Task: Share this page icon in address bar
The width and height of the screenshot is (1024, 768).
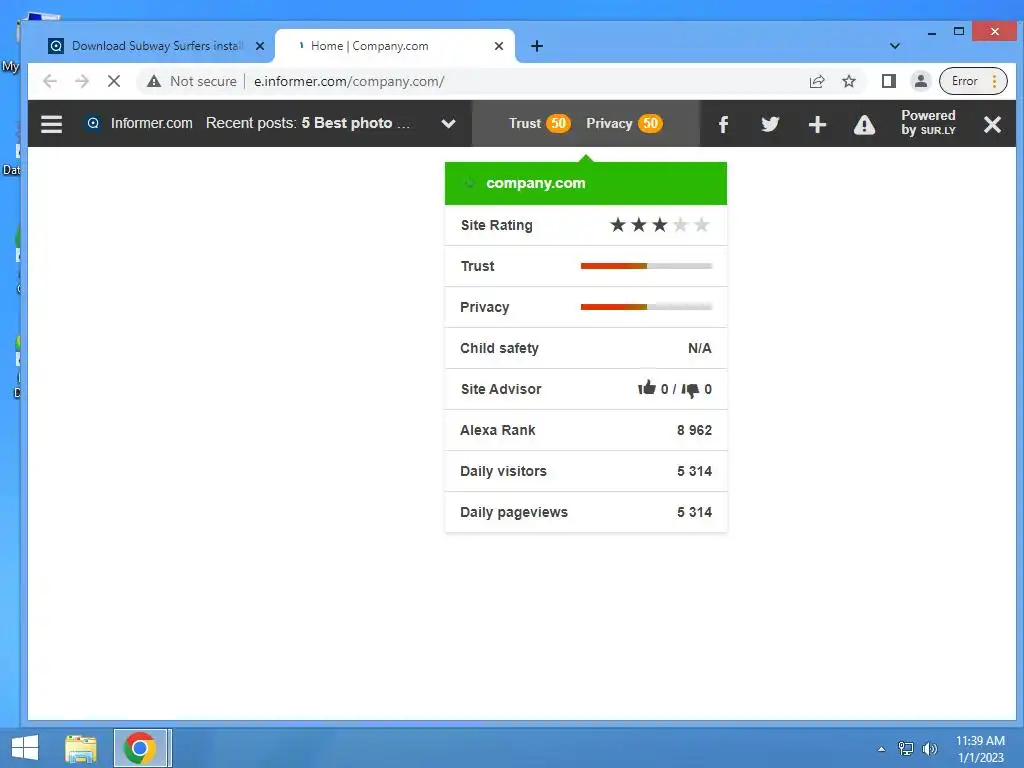Action: (x=817, y=82)
